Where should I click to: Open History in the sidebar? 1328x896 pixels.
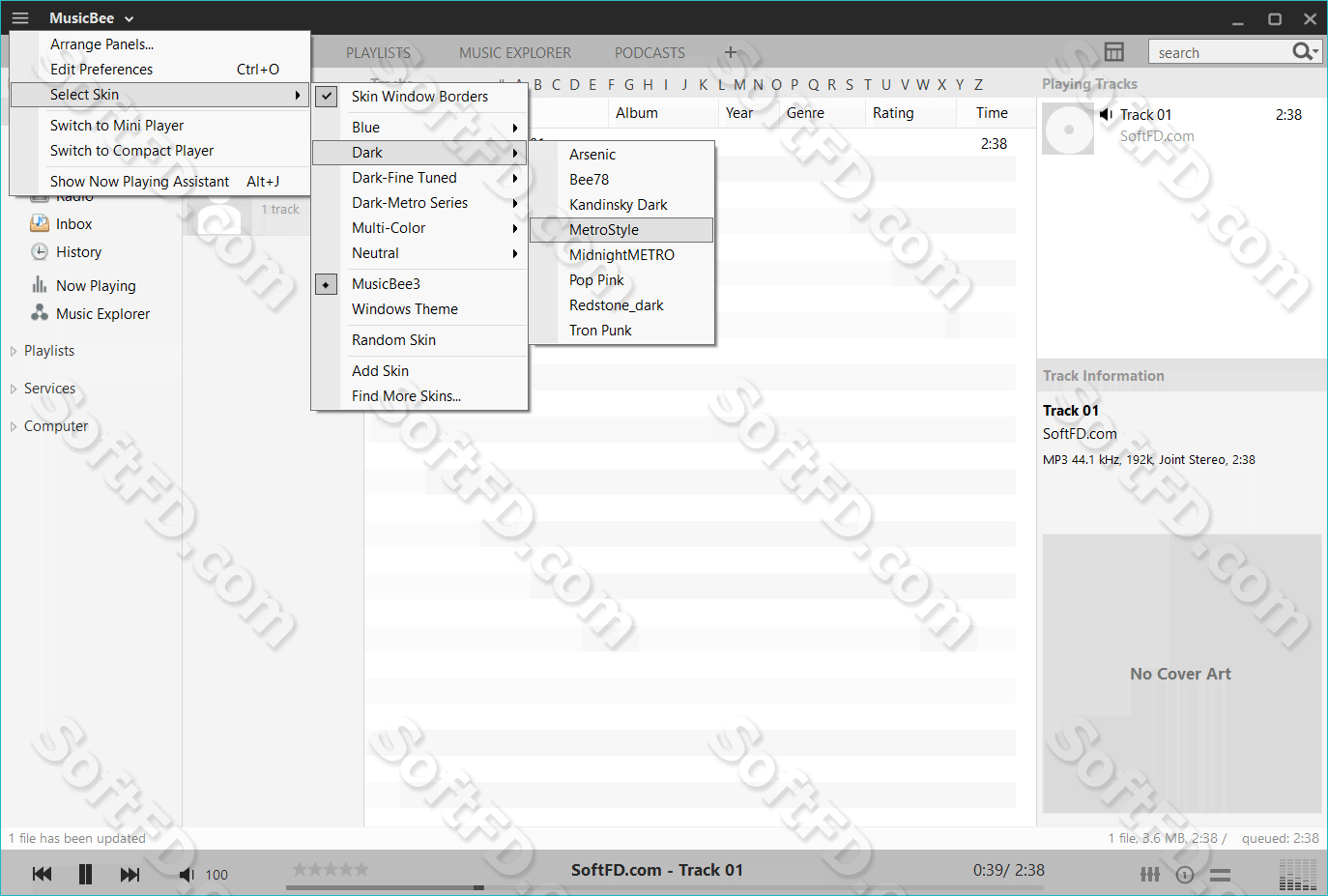(x=79, y=252)
